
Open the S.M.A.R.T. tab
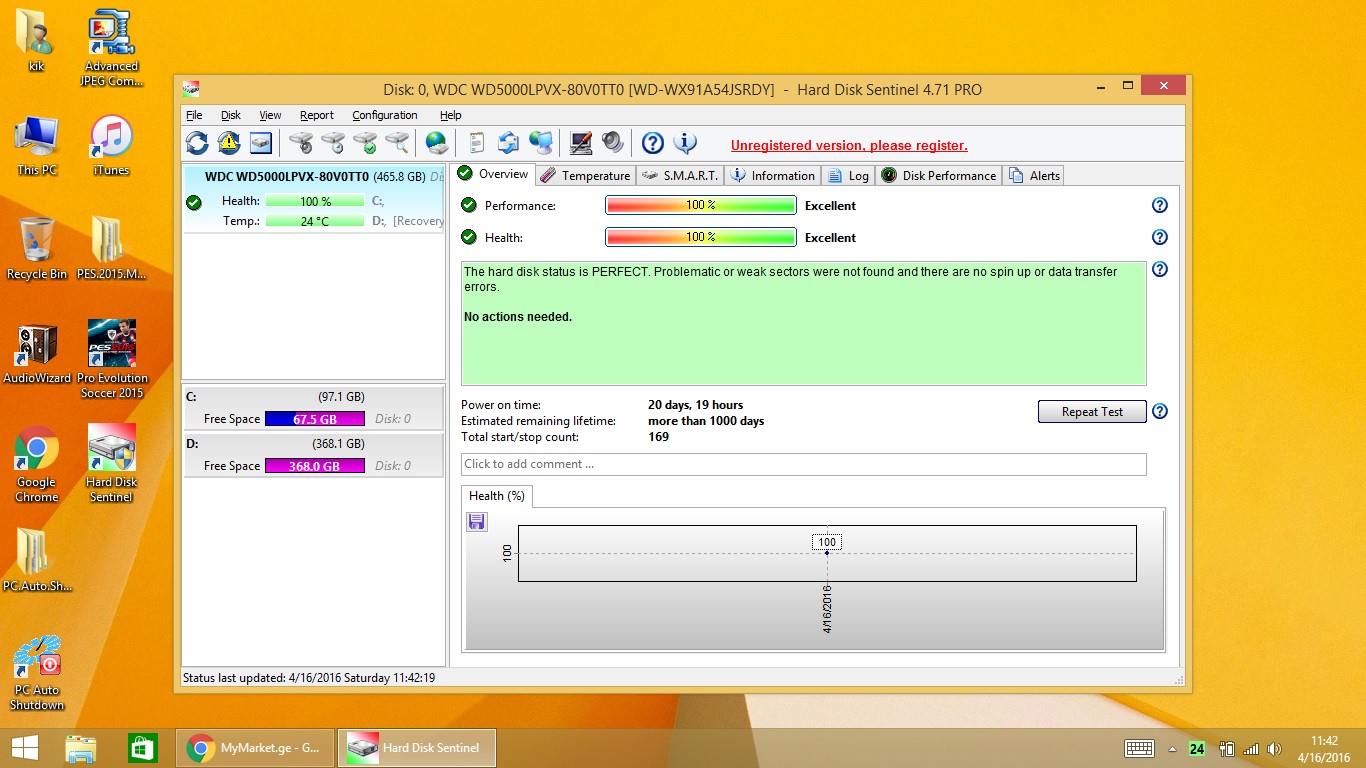tap(680, 175)
